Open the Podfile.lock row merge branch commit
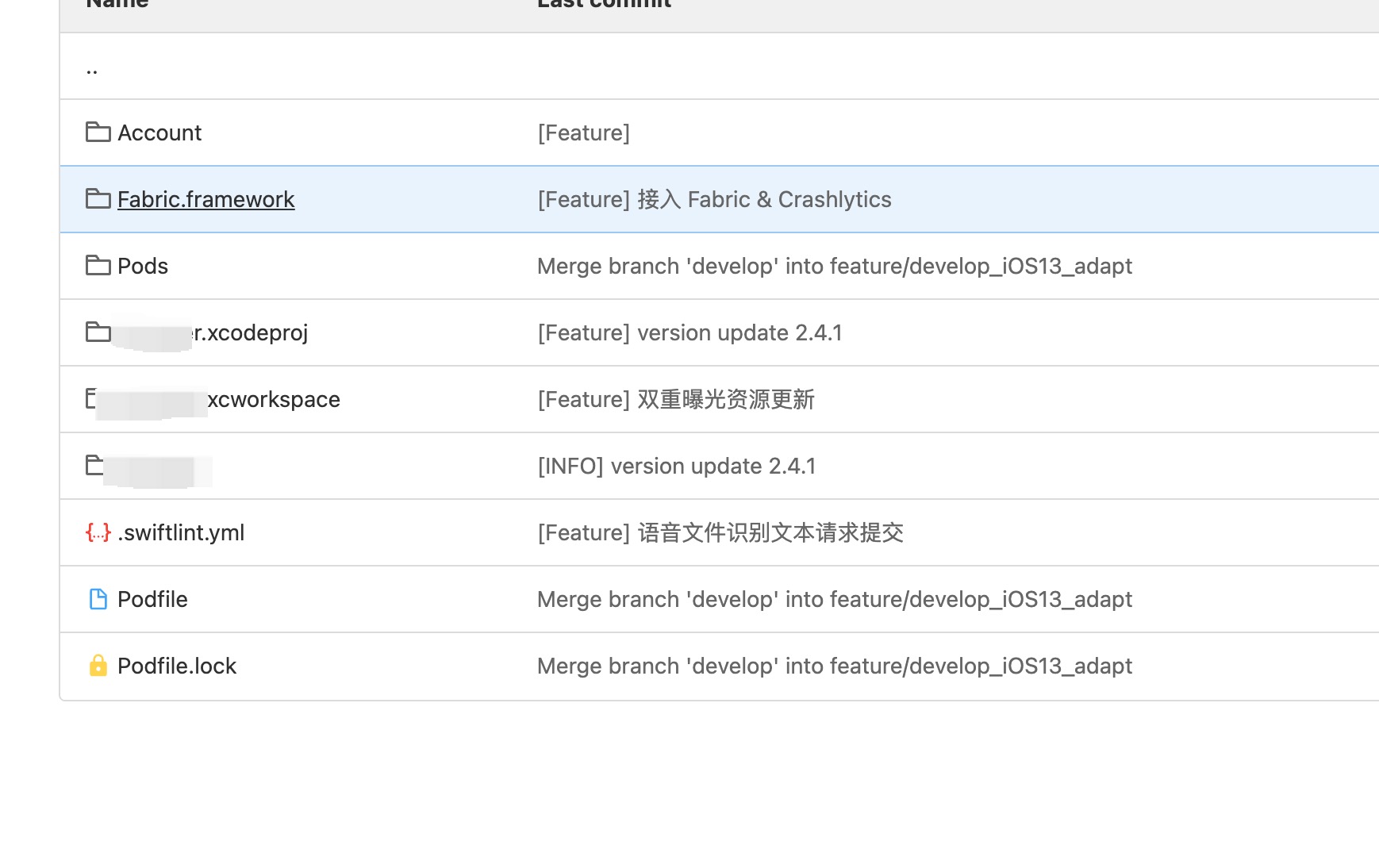Viewport: 1379px width, 868px height. point(835,666)
